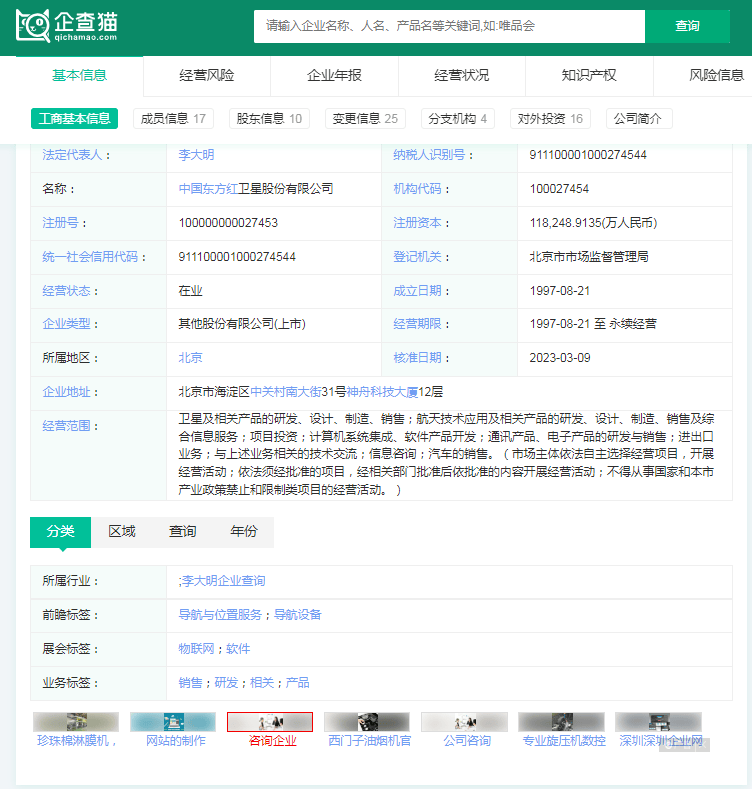Open the 公司咨询 text link
The height and width of the screenshot is (789, 752).
click(467, 741)
